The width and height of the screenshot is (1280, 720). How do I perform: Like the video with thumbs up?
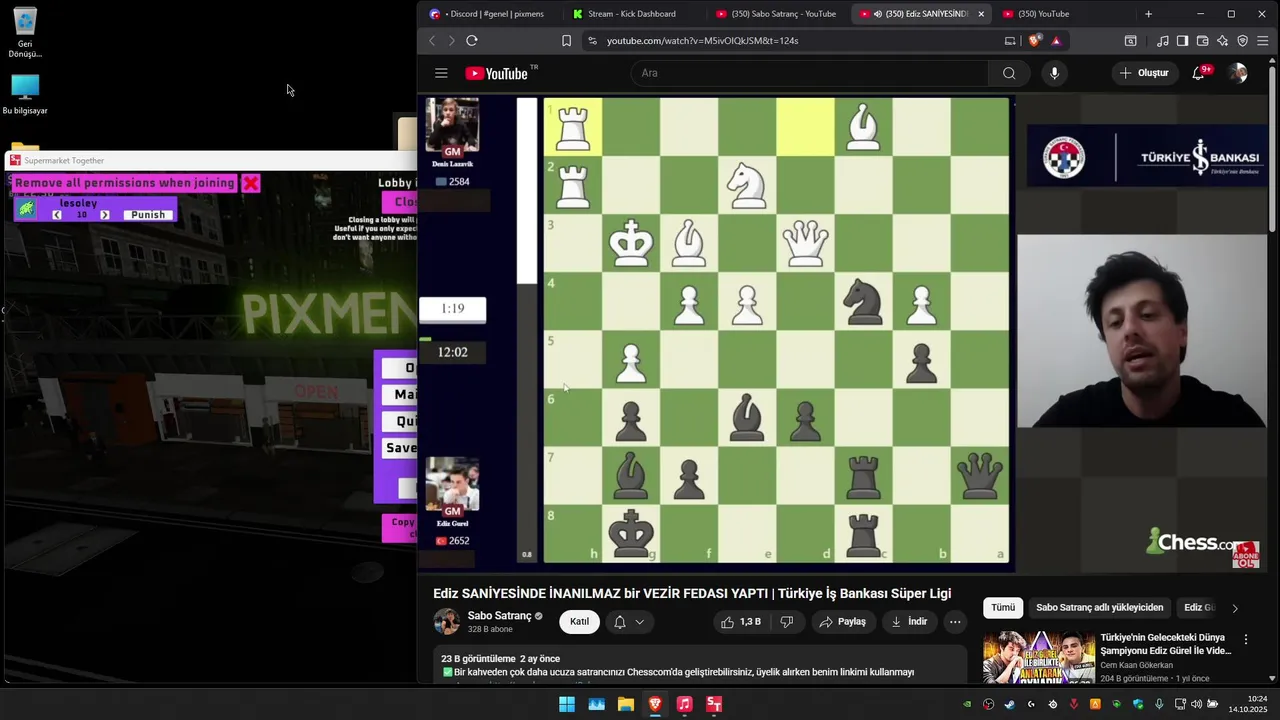740,622
